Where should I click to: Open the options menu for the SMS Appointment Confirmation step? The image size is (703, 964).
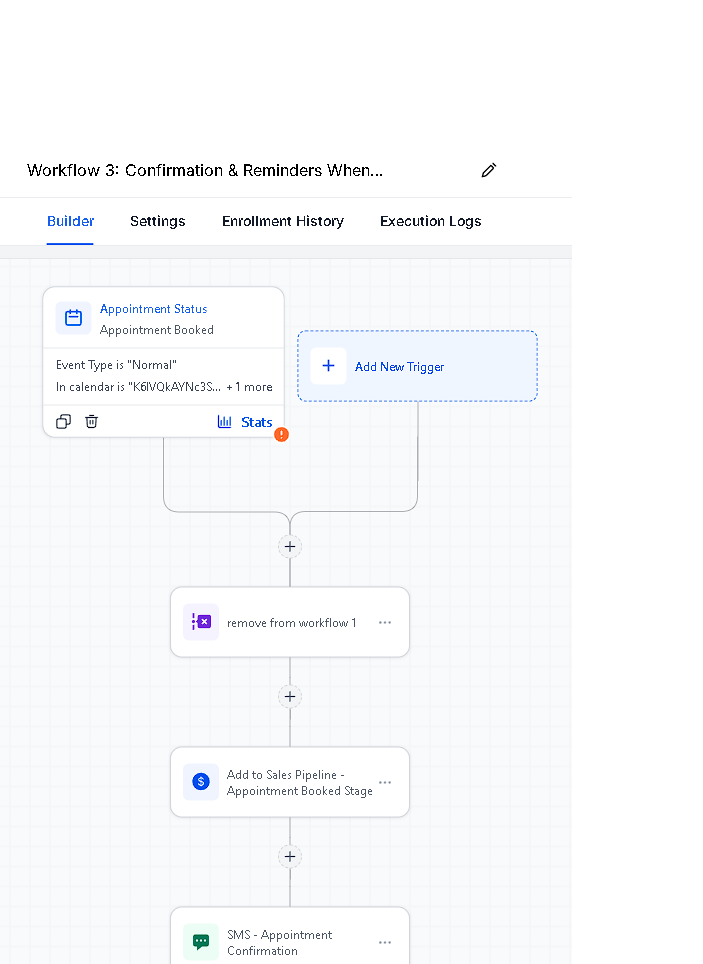[385, 942]
